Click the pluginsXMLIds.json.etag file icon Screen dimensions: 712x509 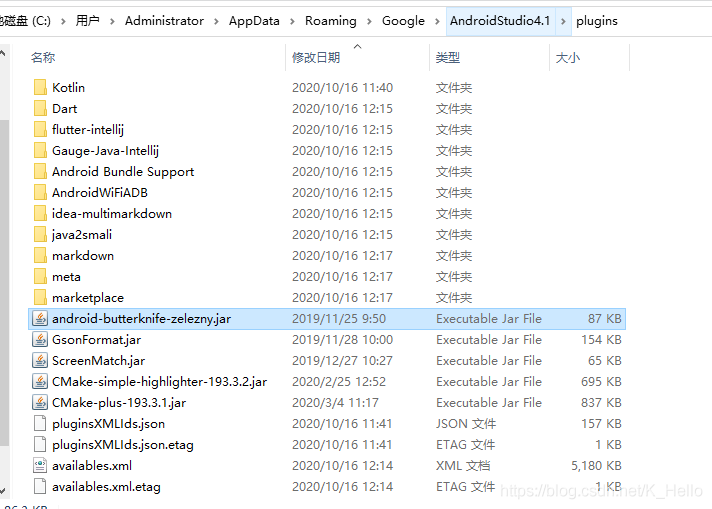tap(40, 444)
